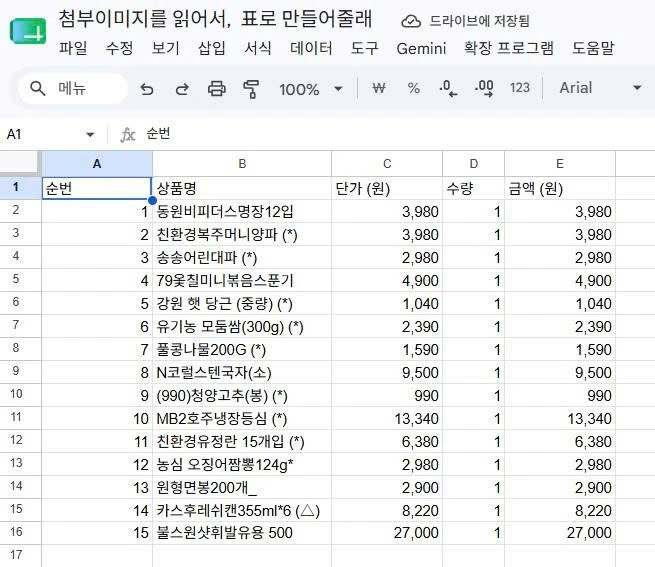The width and height of the screenshot is (655, 567).
Task: Click the 상품명 header cell
Action: 242,188
